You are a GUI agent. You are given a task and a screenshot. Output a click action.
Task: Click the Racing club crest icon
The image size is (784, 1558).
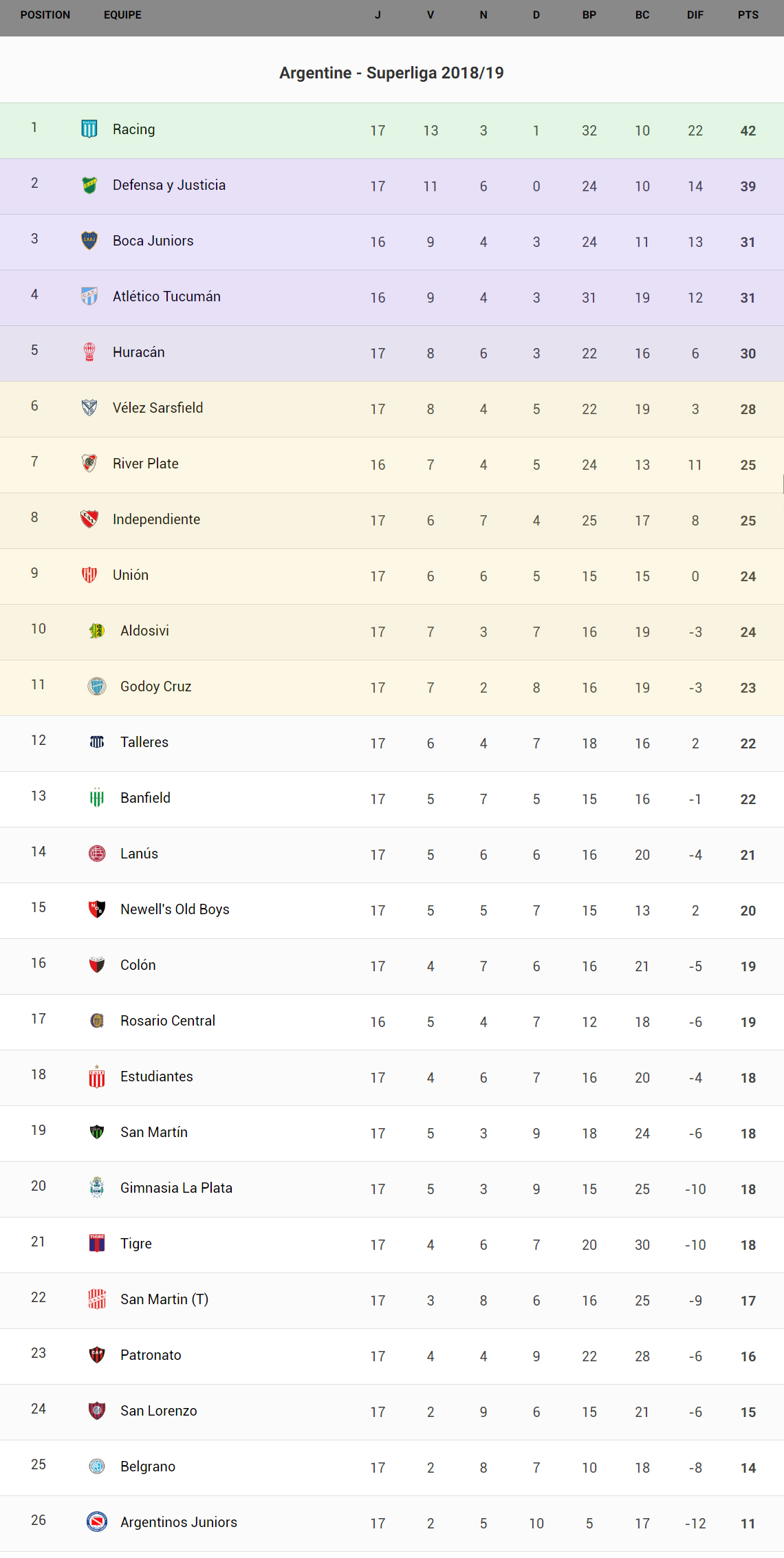tap(89, 129)
